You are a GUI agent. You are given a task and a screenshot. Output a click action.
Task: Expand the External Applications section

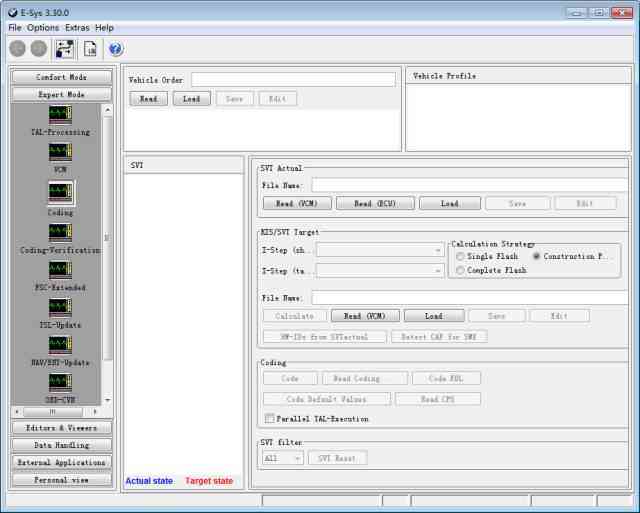tap(61, 462)
